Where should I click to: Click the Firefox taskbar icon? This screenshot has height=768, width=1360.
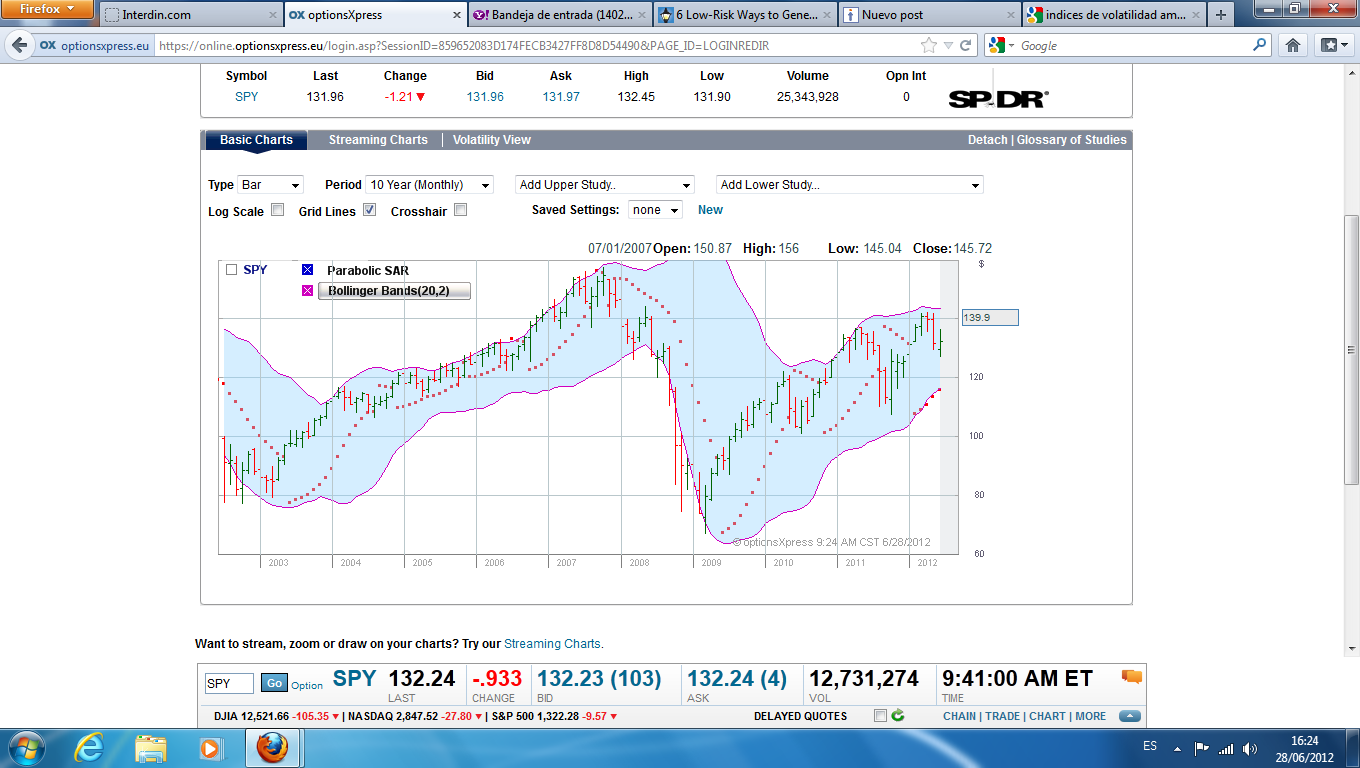(270, 748)
